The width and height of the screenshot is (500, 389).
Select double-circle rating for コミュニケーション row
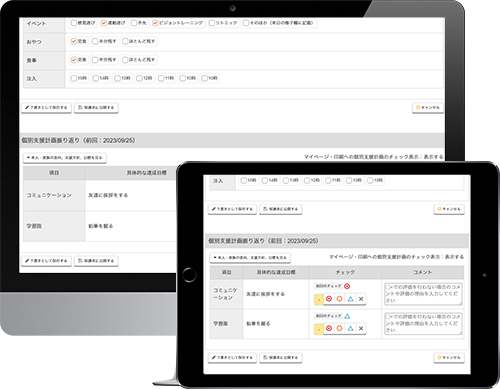329,299
